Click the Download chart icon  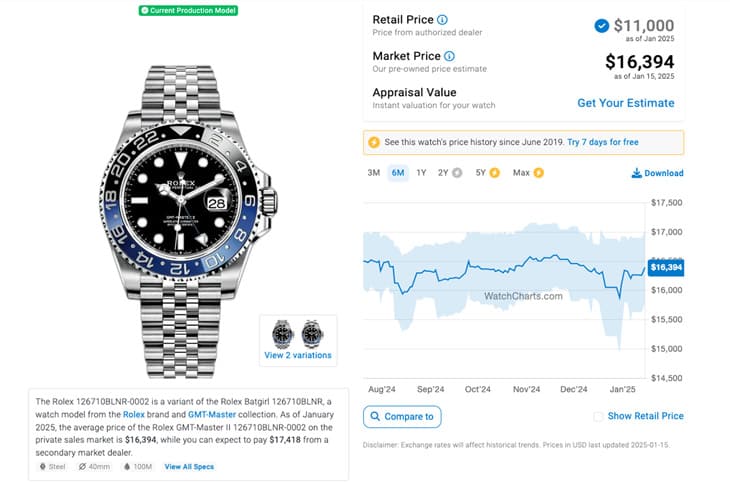coord(637,173)
